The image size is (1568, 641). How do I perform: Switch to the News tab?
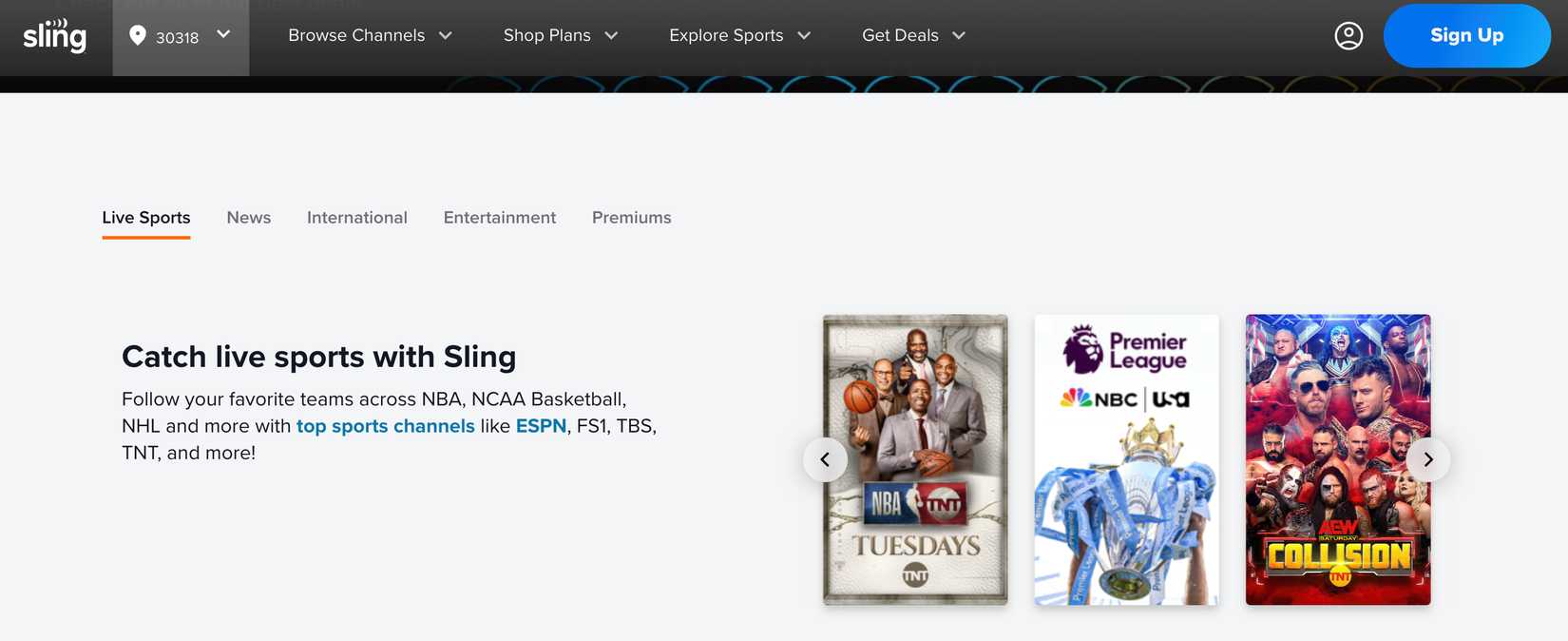tap(249, 218)
